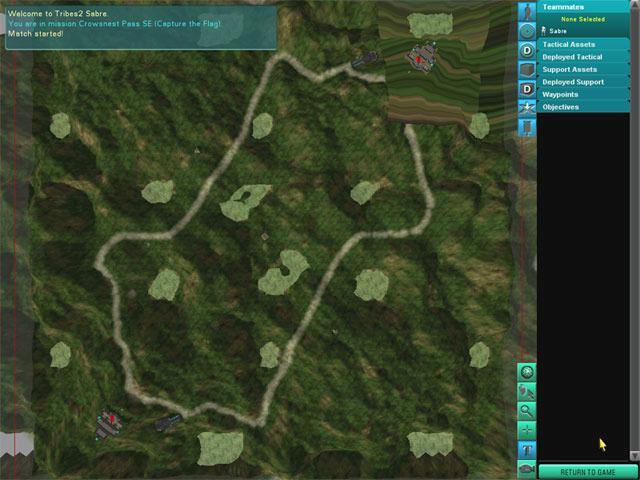640x480 pixels.
Task: Toggle the gray box support assets icon
Action: [x=527, y=70]
